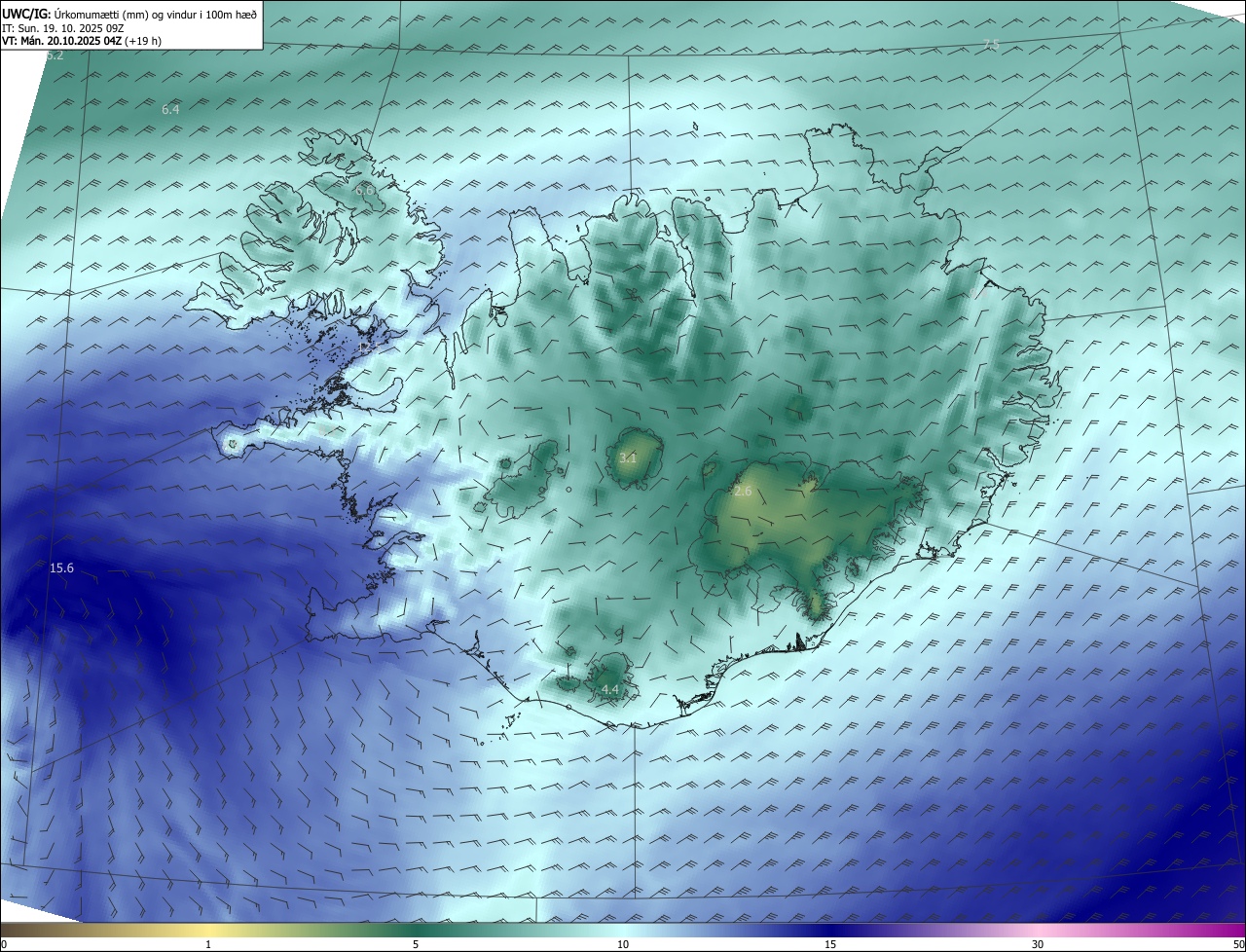This screenshot has height=952, width=1246.
Task: Click the initial time line 'IT: Sun. 19. 10. 2025 09Z'
Action: click(x=62, y=28)
